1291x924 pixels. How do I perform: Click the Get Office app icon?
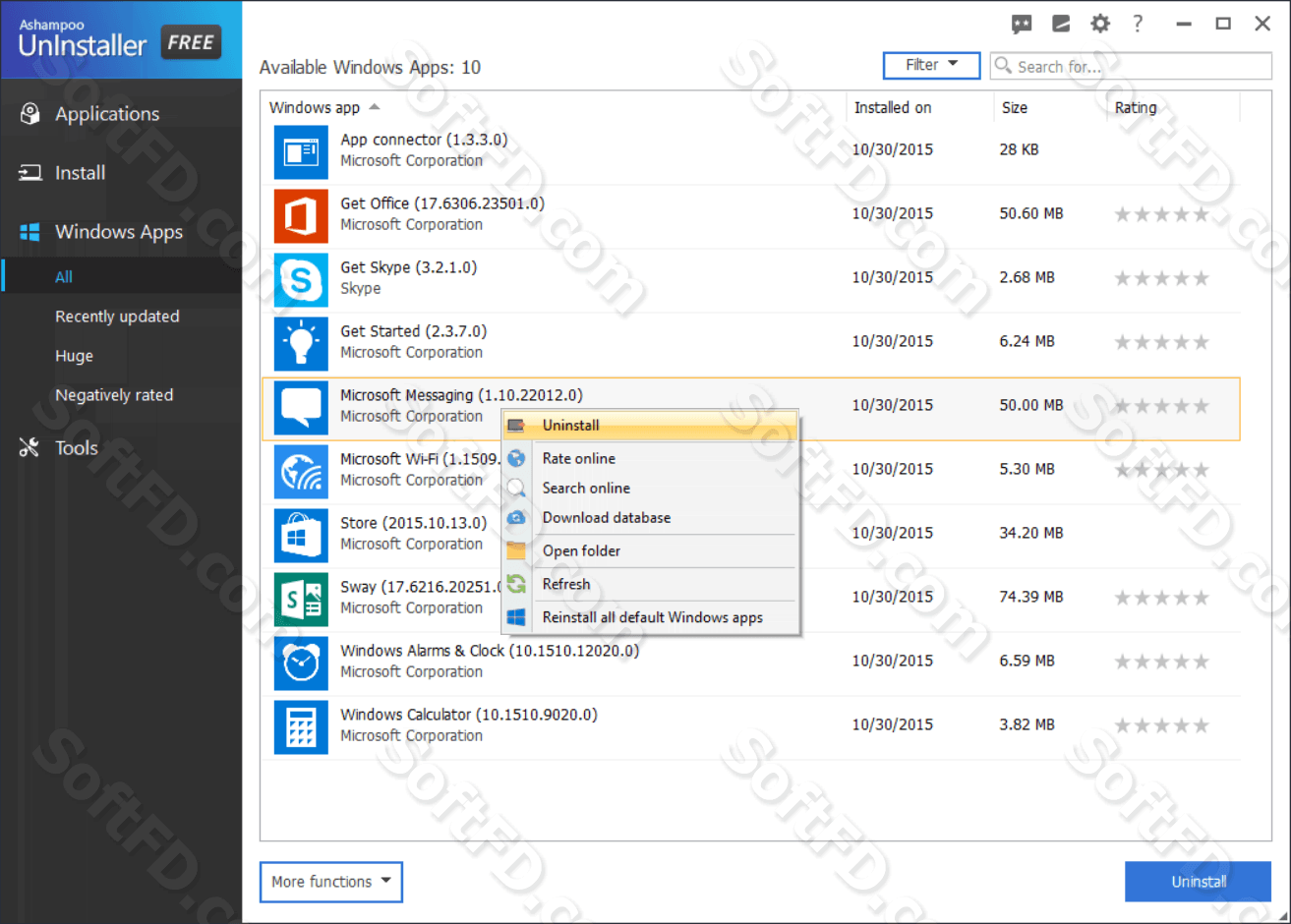coord(301,215)
